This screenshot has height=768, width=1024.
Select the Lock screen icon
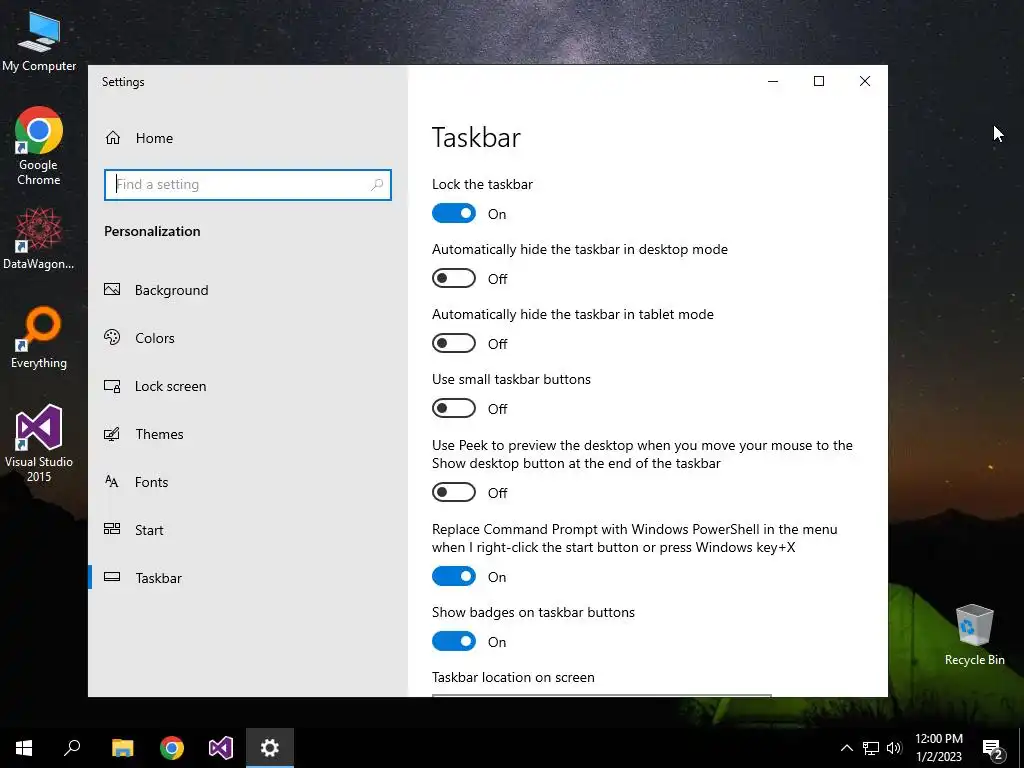112,386
